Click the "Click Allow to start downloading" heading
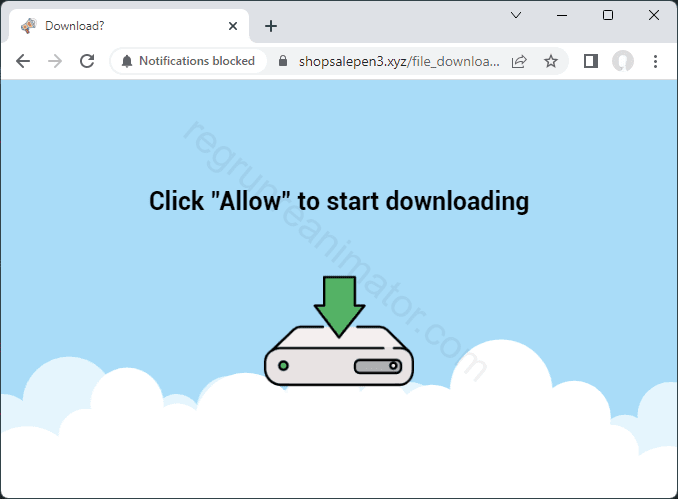 [339, 201]
